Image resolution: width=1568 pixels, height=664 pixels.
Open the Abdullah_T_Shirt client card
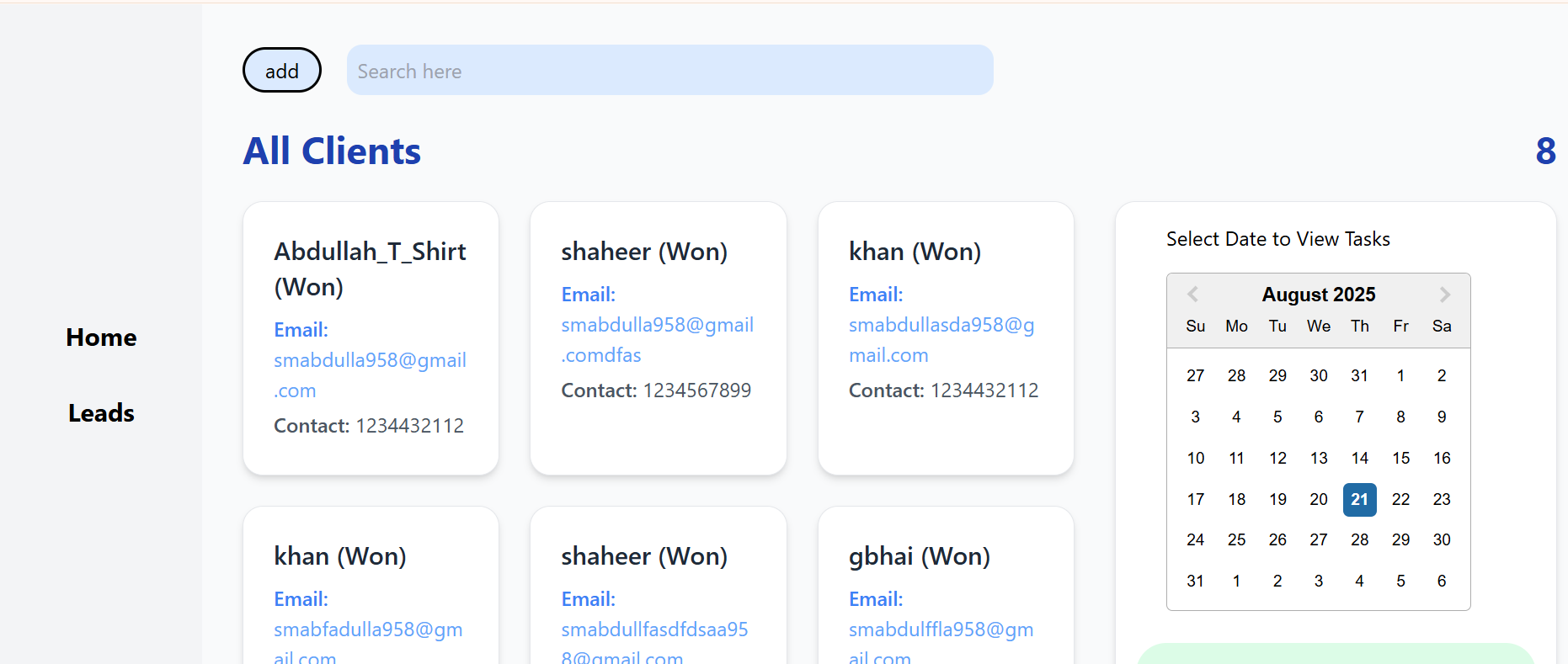click(x=370, y=268)
